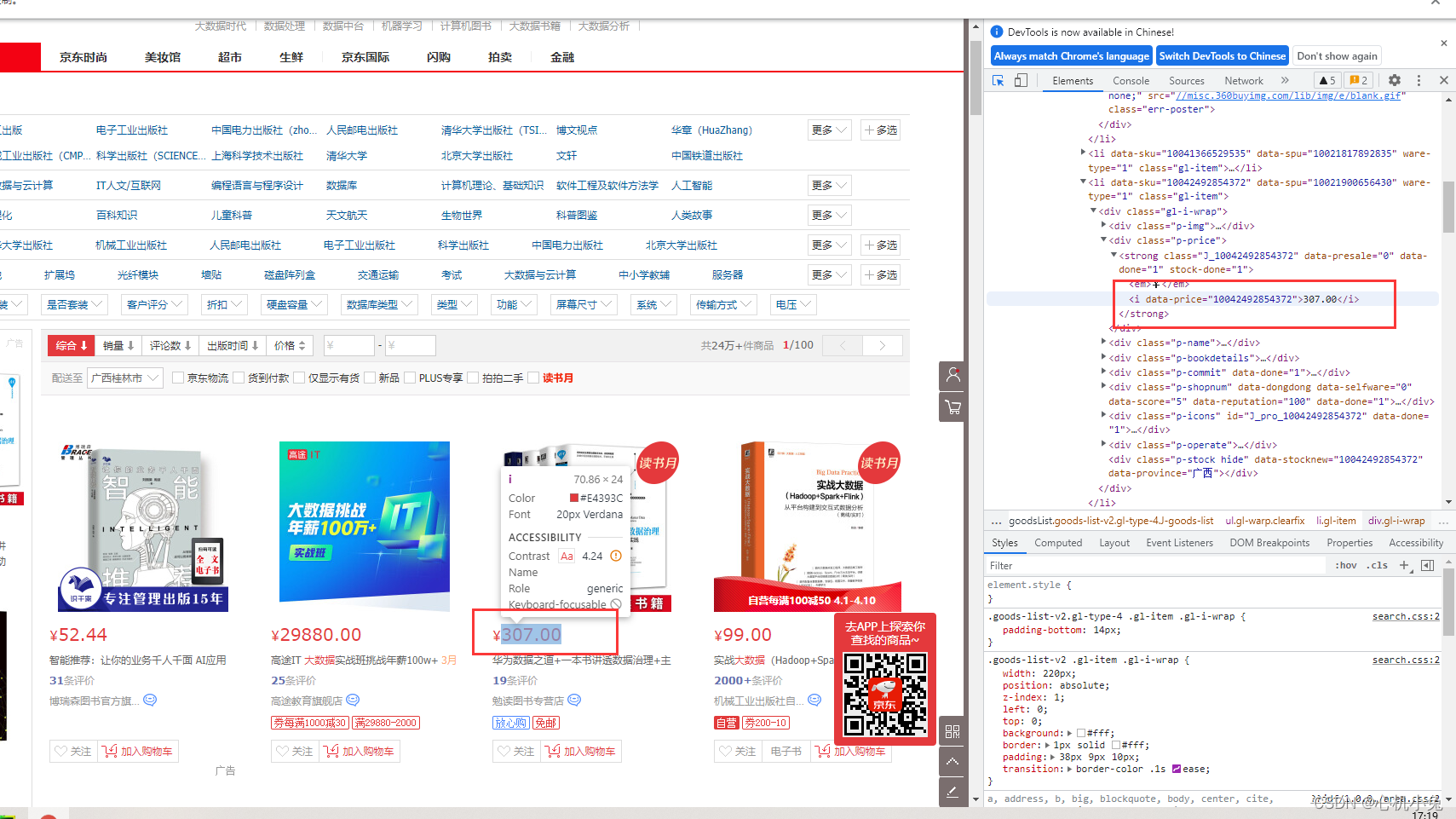Viewport: 1456px width, 819px height.
Task: Click the ease transition timing swatch
Action: pos(1177,769)
